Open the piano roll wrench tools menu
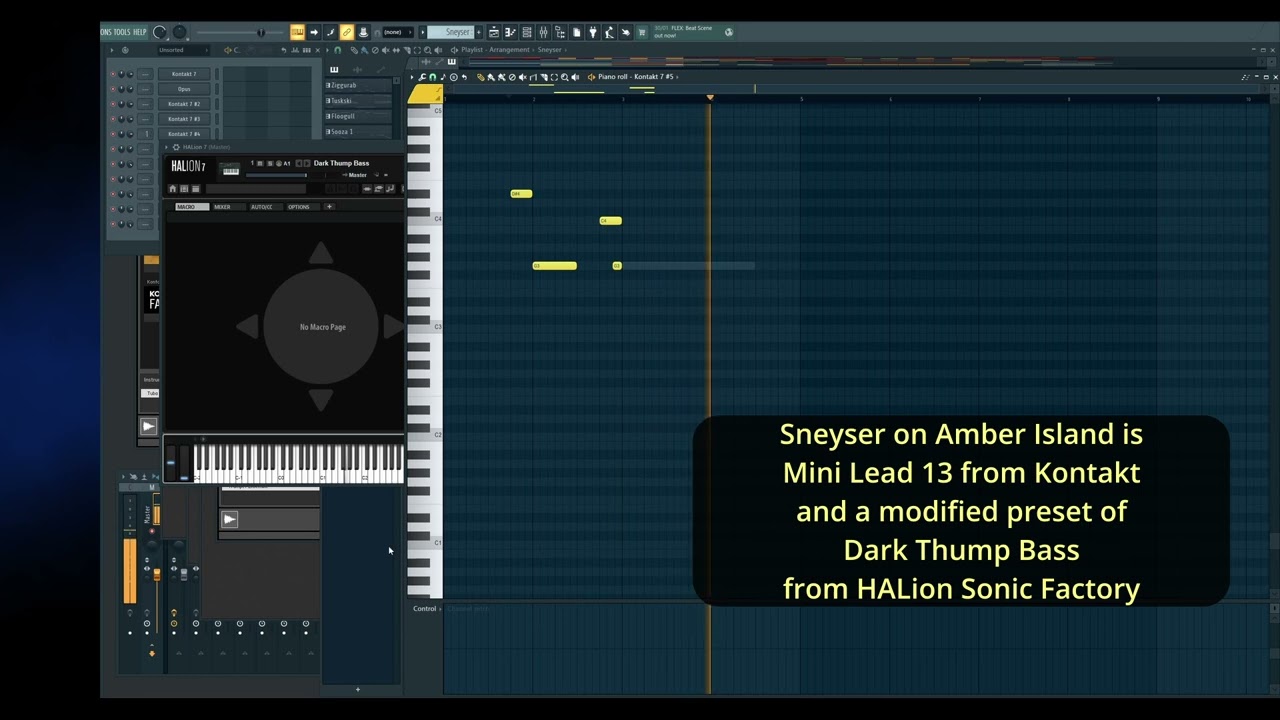 422,77
